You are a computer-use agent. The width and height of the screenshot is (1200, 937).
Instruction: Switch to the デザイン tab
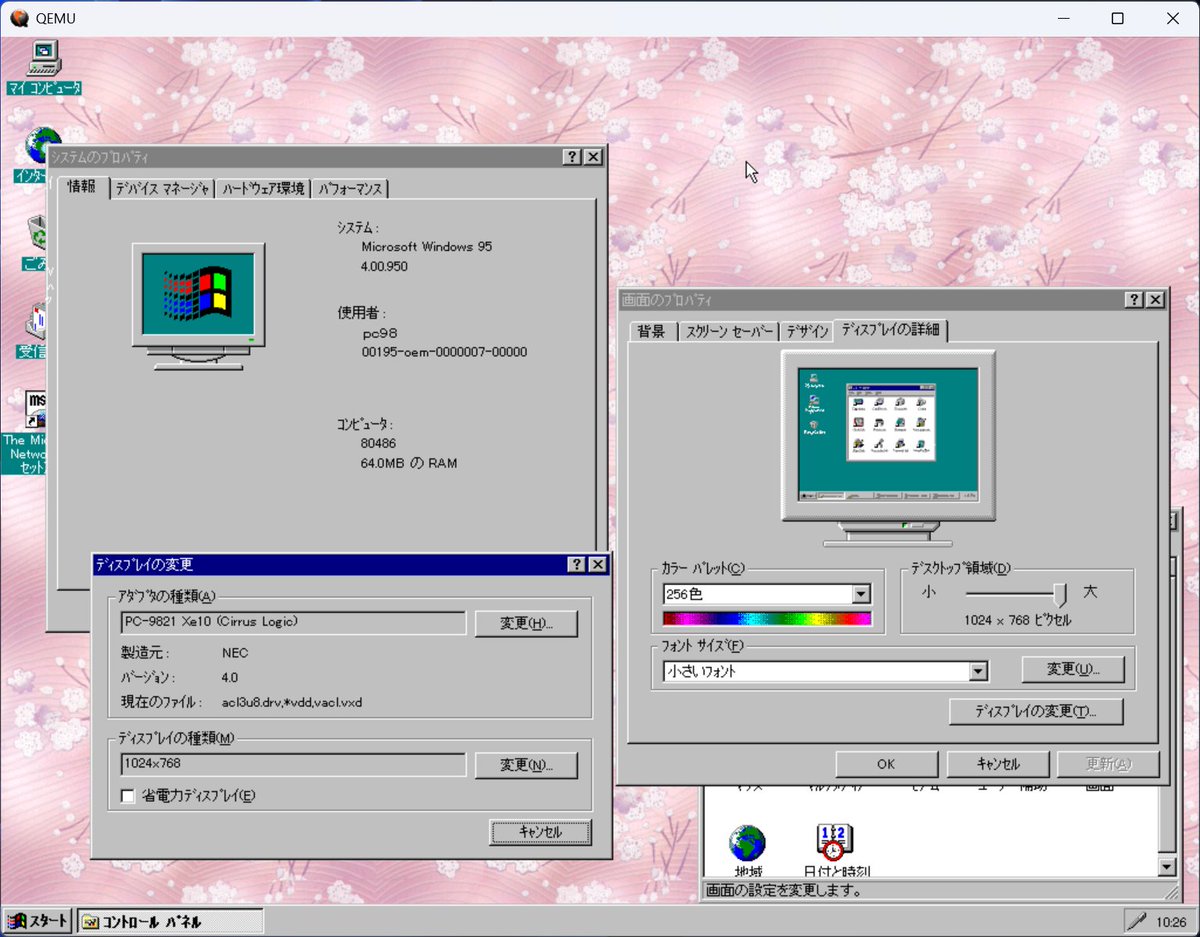coord(806,331)
